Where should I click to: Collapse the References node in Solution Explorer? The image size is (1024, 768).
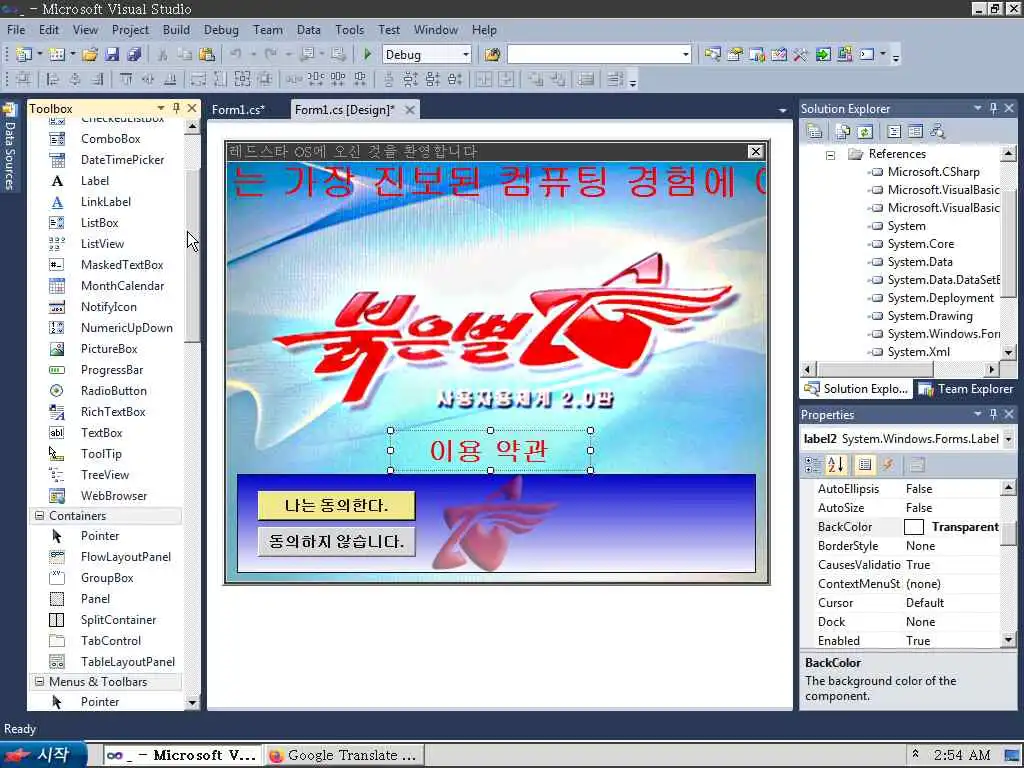click(x=830, y=155)
